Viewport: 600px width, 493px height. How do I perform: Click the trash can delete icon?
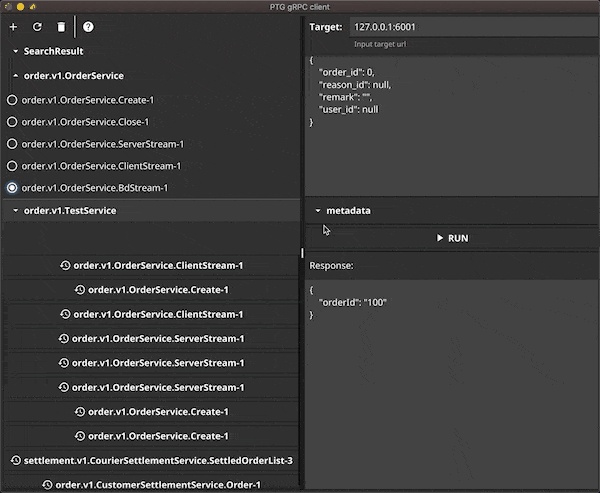(61, 27)
